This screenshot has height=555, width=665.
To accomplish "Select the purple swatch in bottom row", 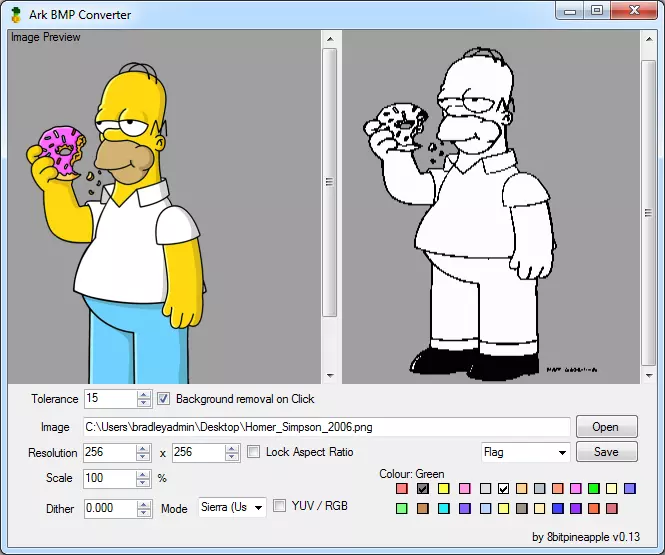I will 576,508.
